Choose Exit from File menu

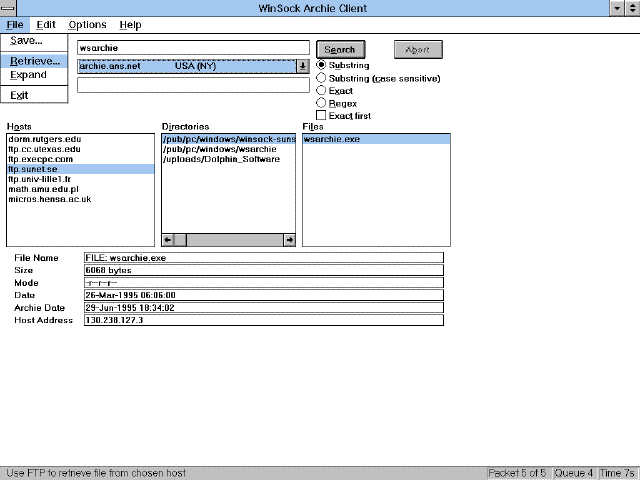click(x=34, y=95)
